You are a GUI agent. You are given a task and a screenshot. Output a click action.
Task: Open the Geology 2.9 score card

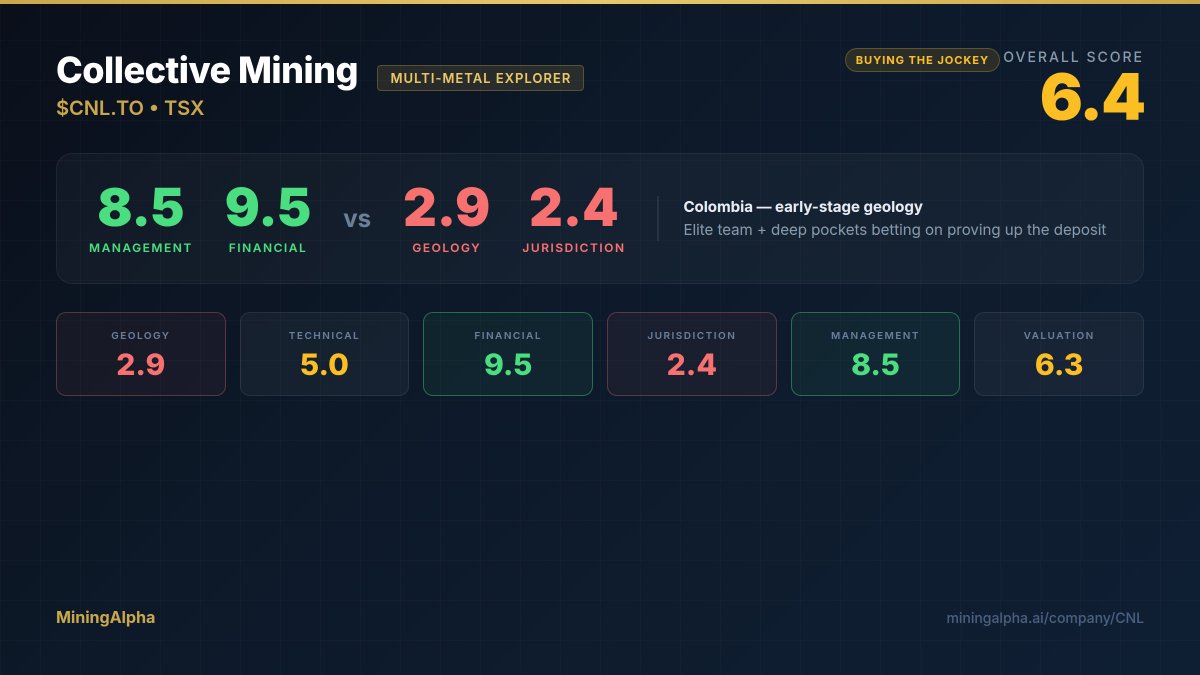point(141,354)
